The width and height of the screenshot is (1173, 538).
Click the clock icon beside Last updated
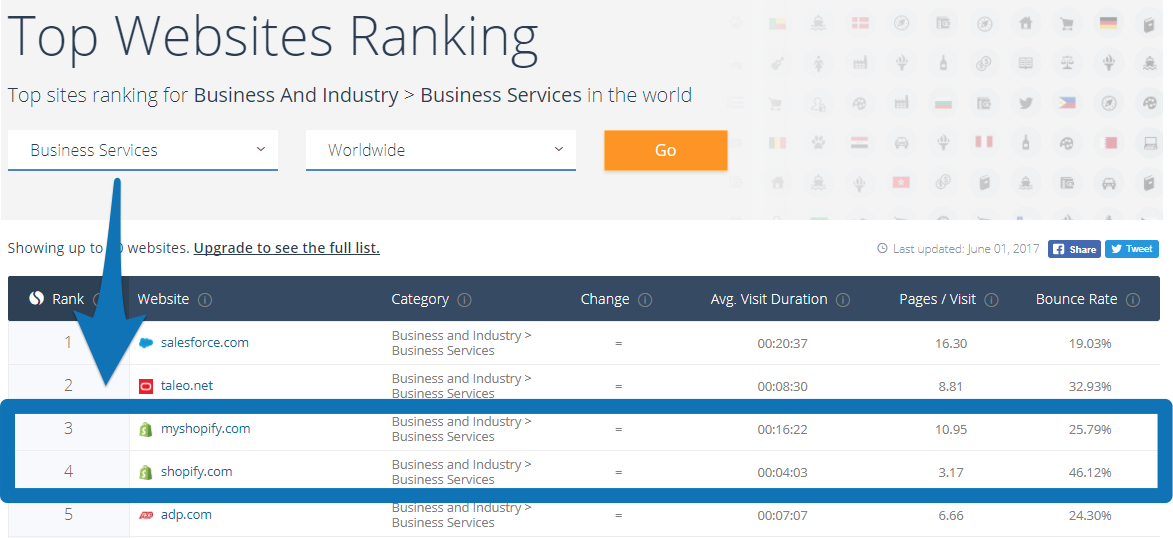coord(882,248)
